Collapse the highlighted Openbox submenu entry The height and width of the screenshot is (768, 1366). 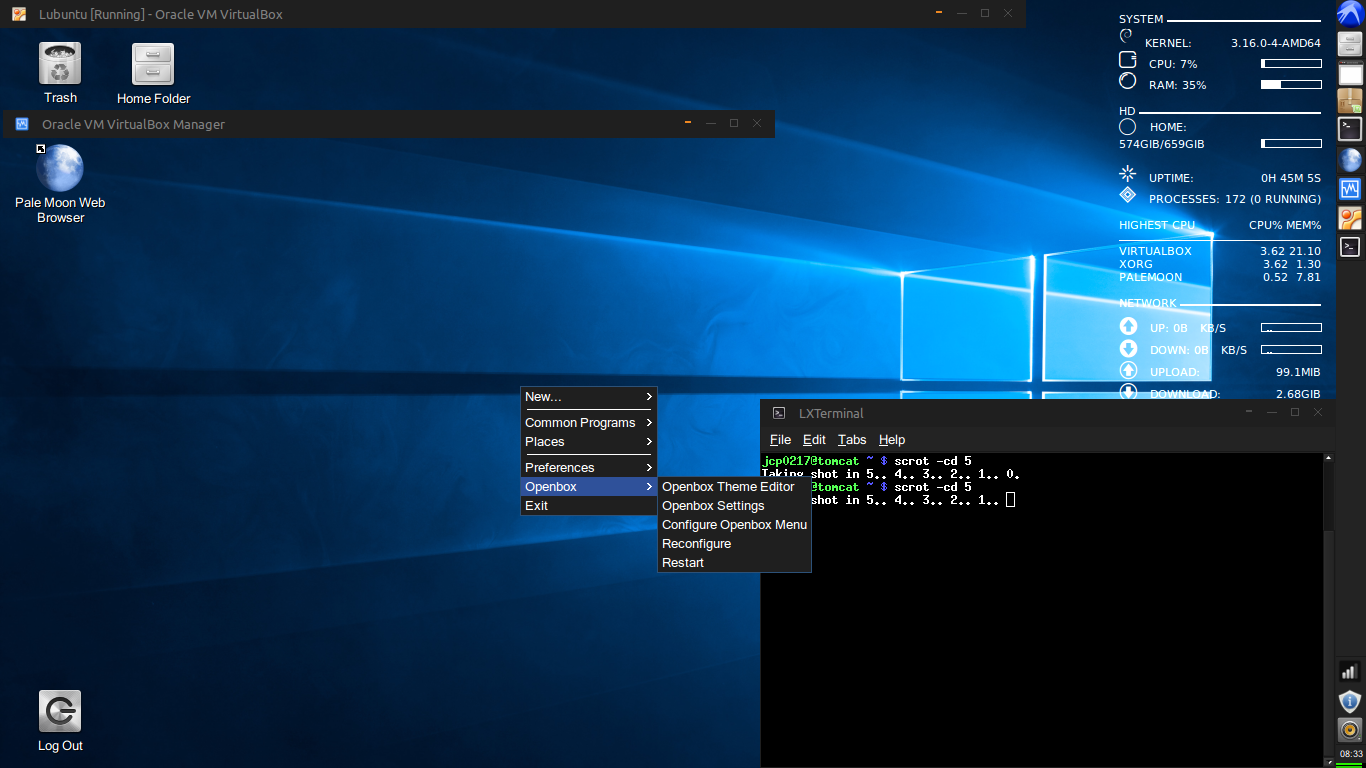(588, 487)
